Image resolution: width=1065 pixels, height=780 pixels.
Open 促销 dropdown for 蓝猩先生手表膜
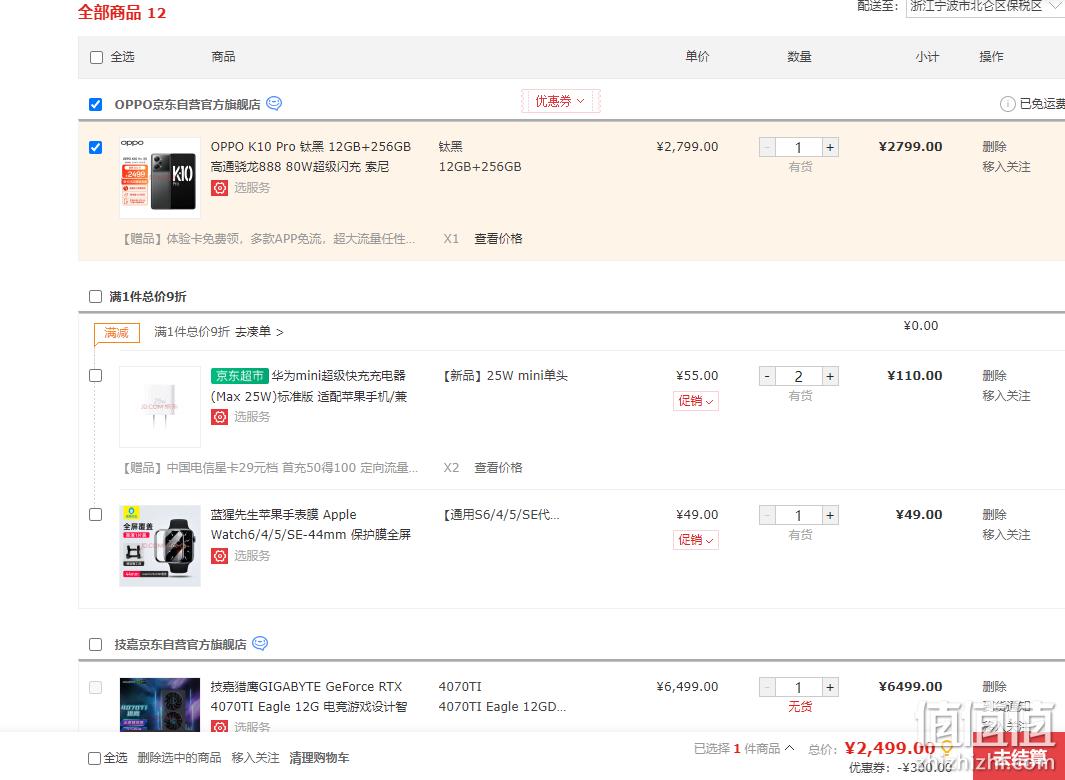(x=696, y=540)
